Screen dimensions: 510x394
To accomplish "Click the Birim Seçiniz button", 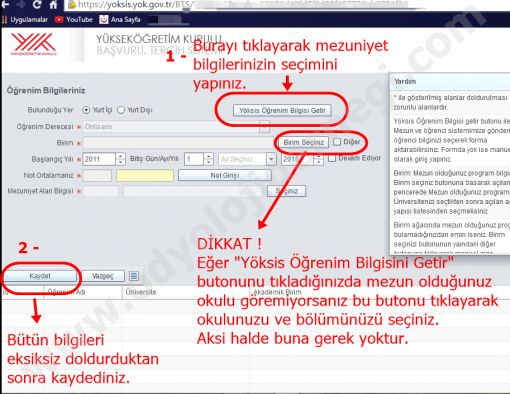I will click(x=304, y=142).
